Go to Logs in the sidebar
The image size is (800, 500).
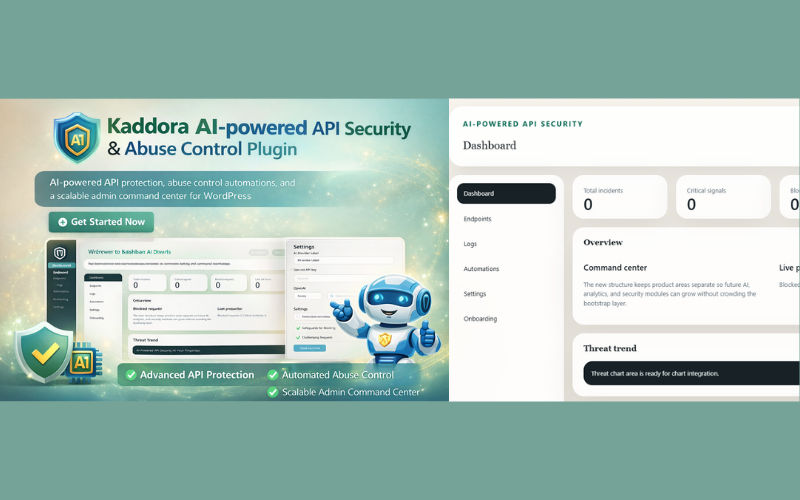[470, 244]
